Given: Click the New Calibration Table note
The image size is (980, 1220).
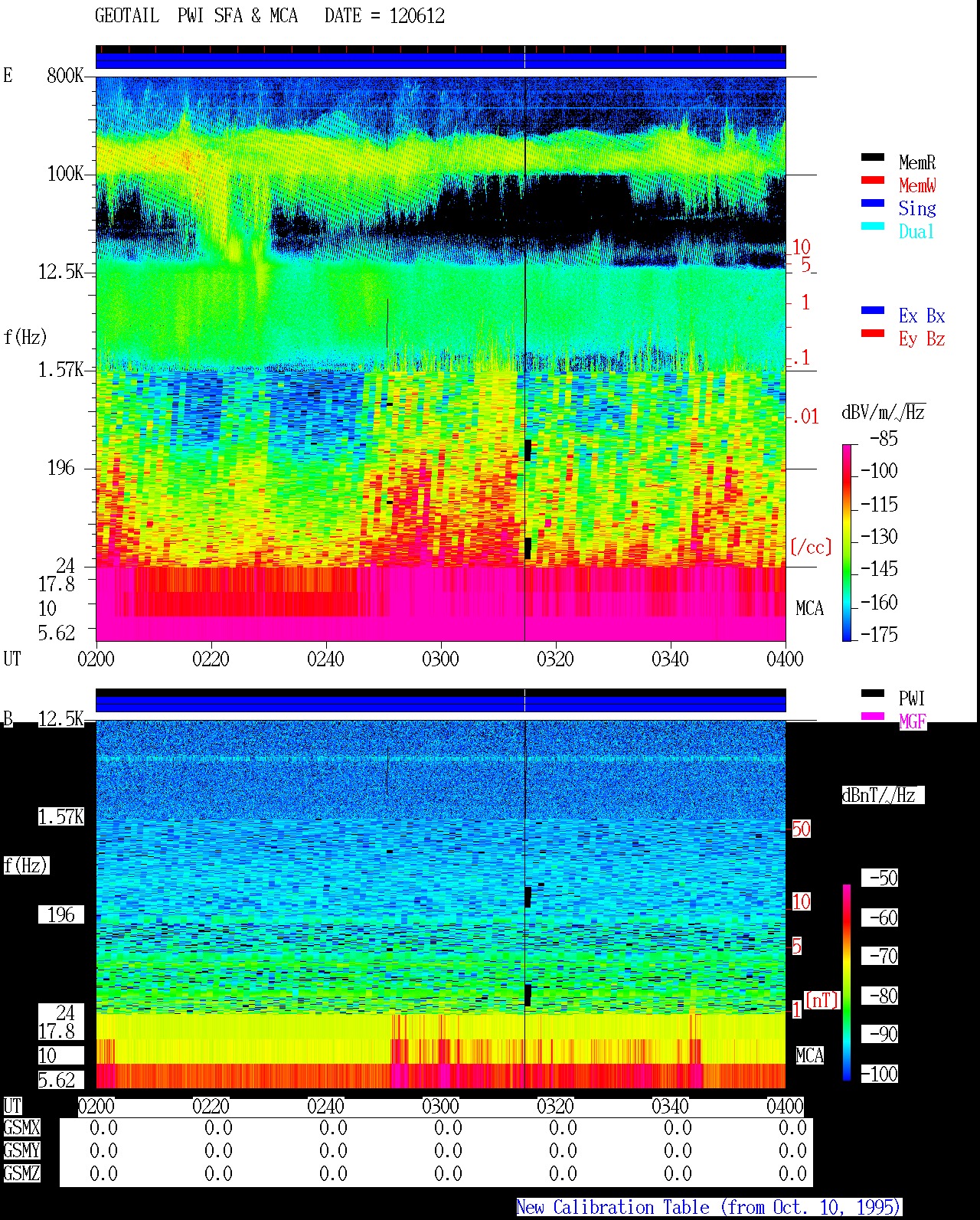Looking at the screenshot, I should [709, 1208].
